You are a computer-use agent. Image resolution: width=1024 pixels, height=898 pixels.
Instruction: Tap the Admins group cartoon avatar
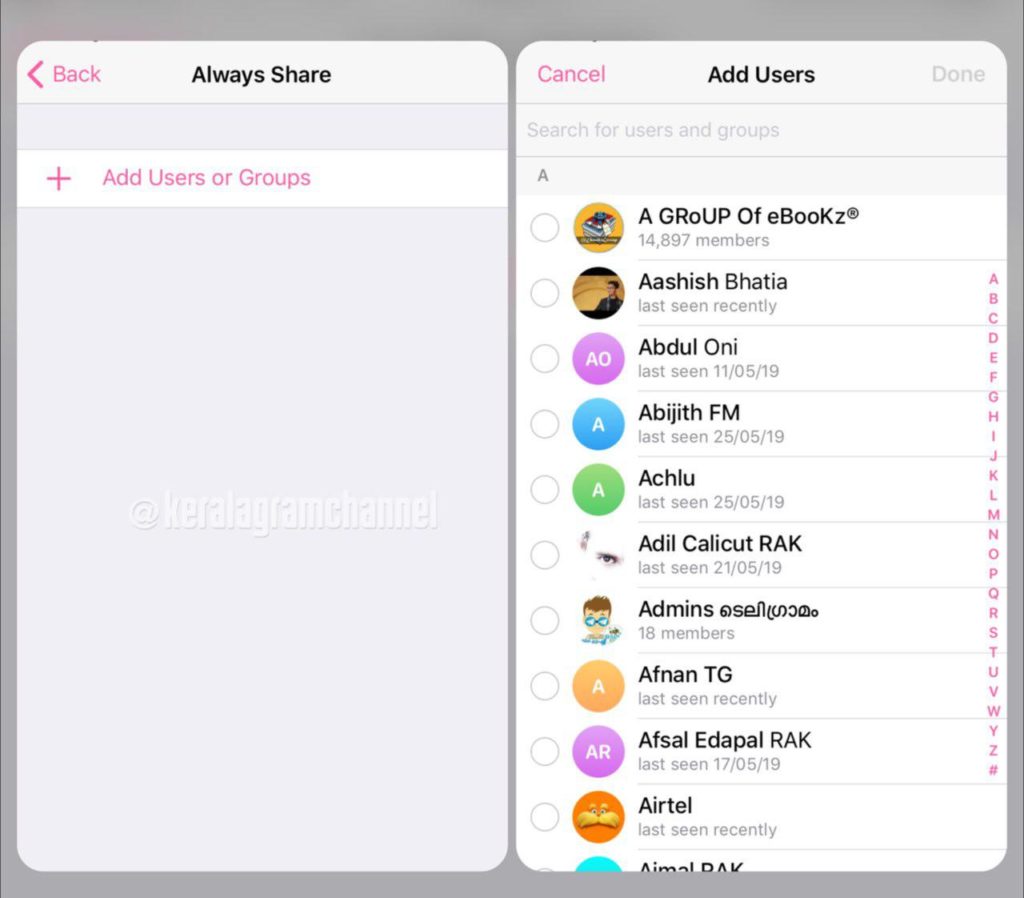[x=598, y=620]
